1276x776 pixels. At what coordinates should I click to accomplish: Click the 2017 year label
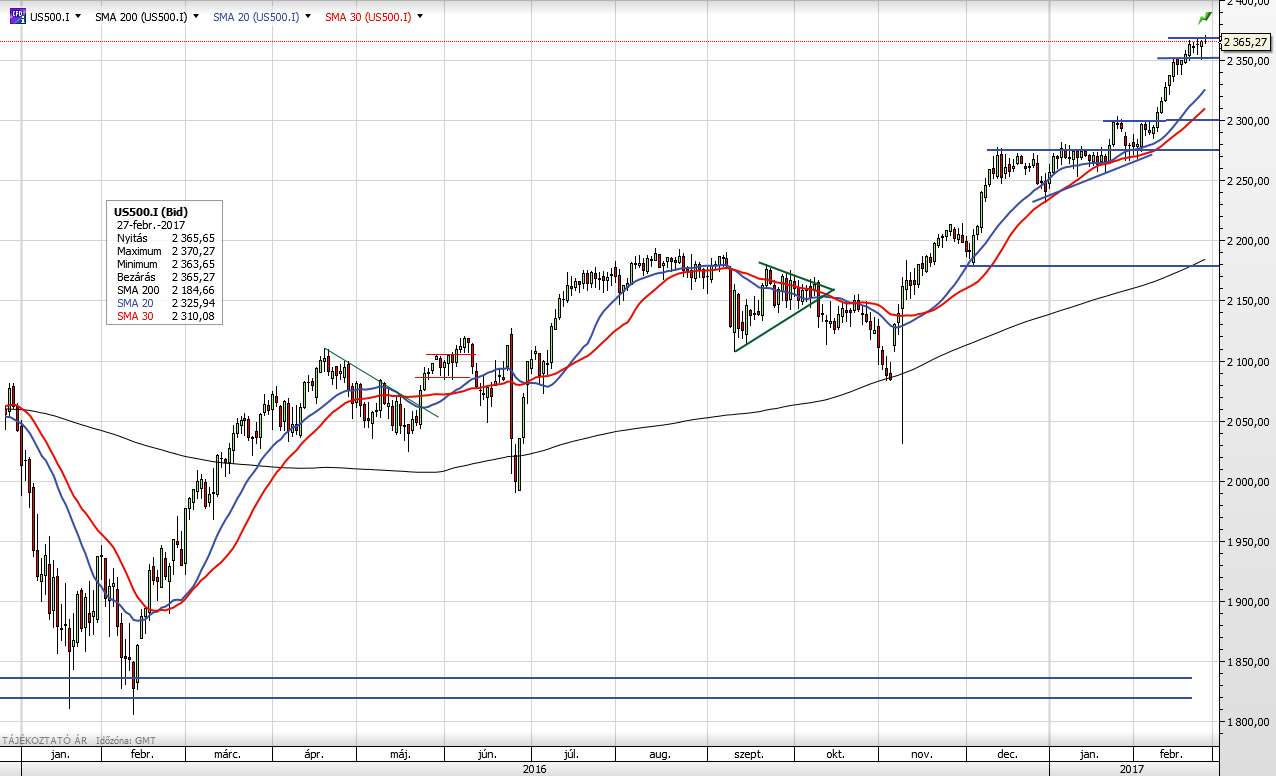click(1131, 769)
